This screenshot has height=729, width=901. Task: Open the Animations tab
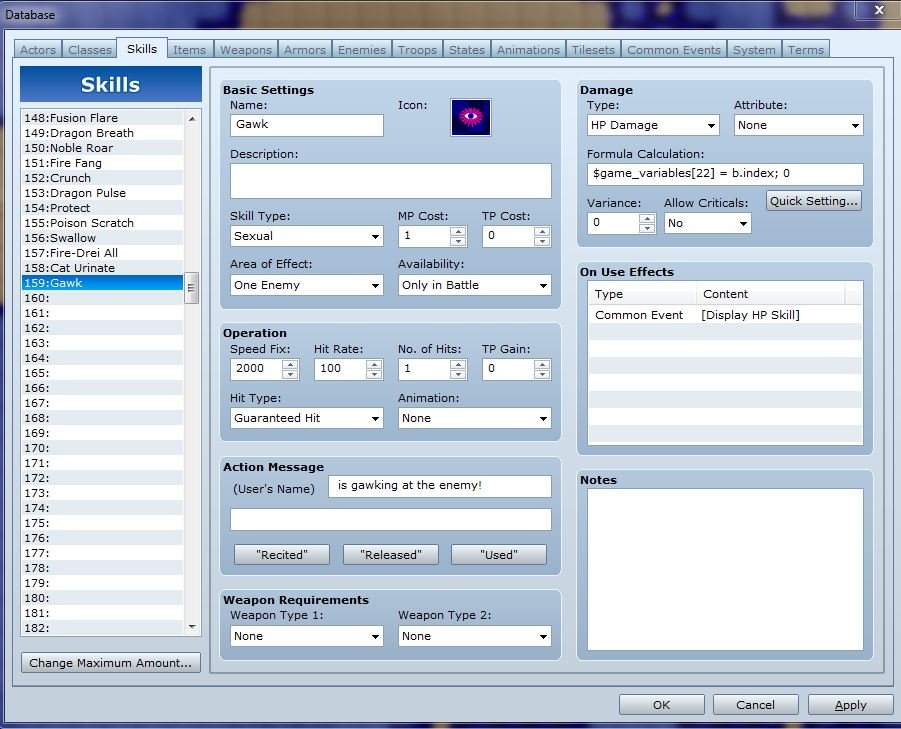[528, 50]
